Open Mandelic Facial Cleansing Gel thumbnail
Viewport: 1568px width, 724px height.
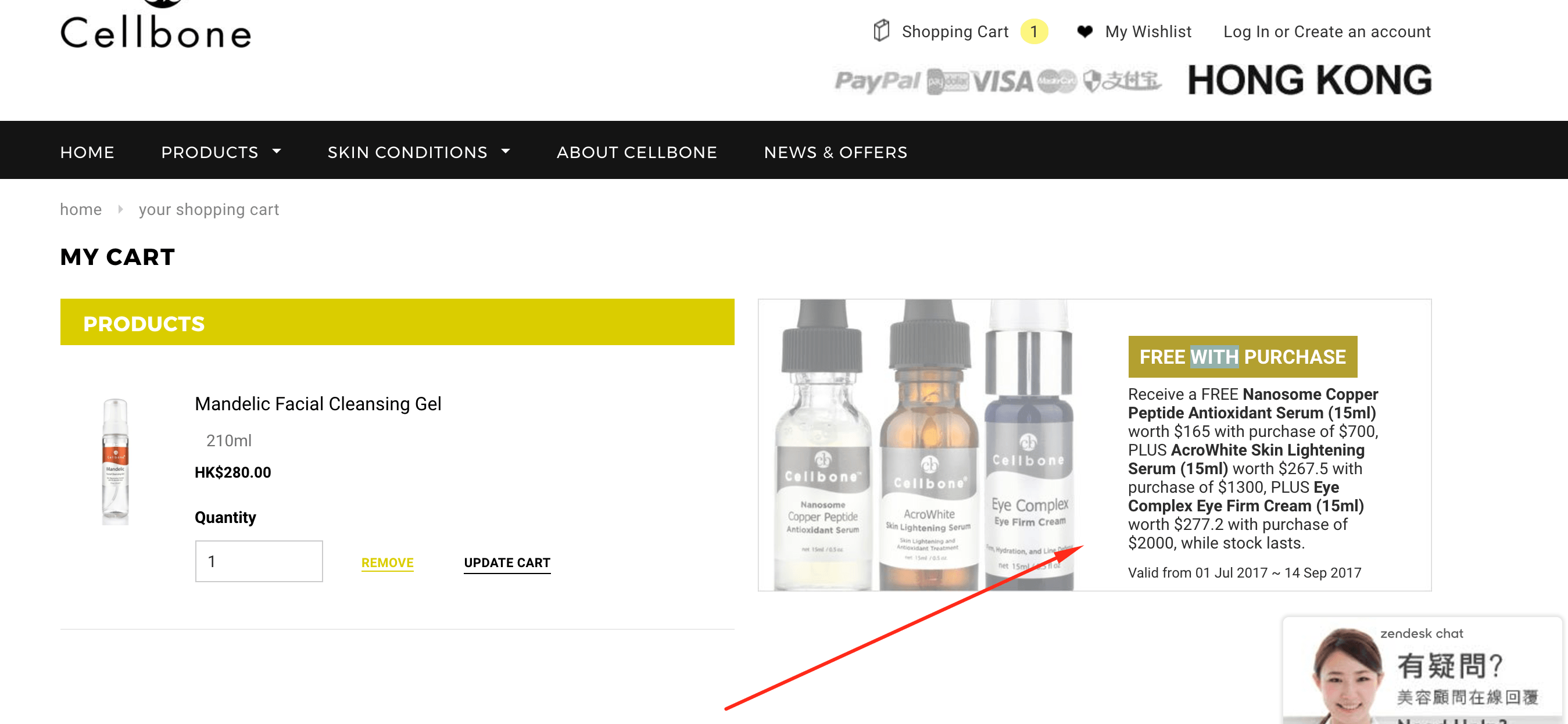click(115, 461)
